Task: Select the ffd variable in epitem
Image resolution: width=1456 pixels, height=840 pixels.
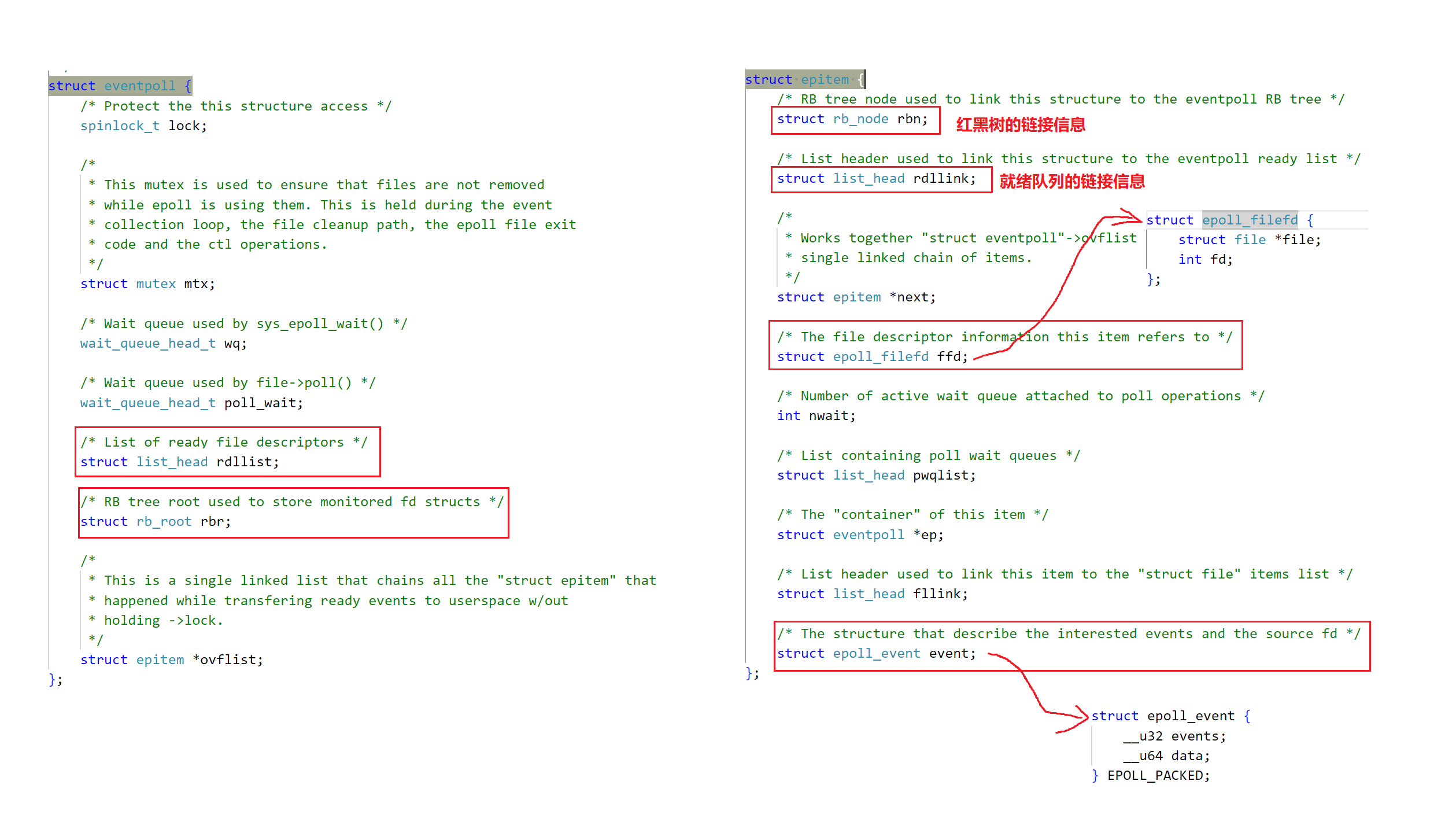Action: (x=948, y=356)
